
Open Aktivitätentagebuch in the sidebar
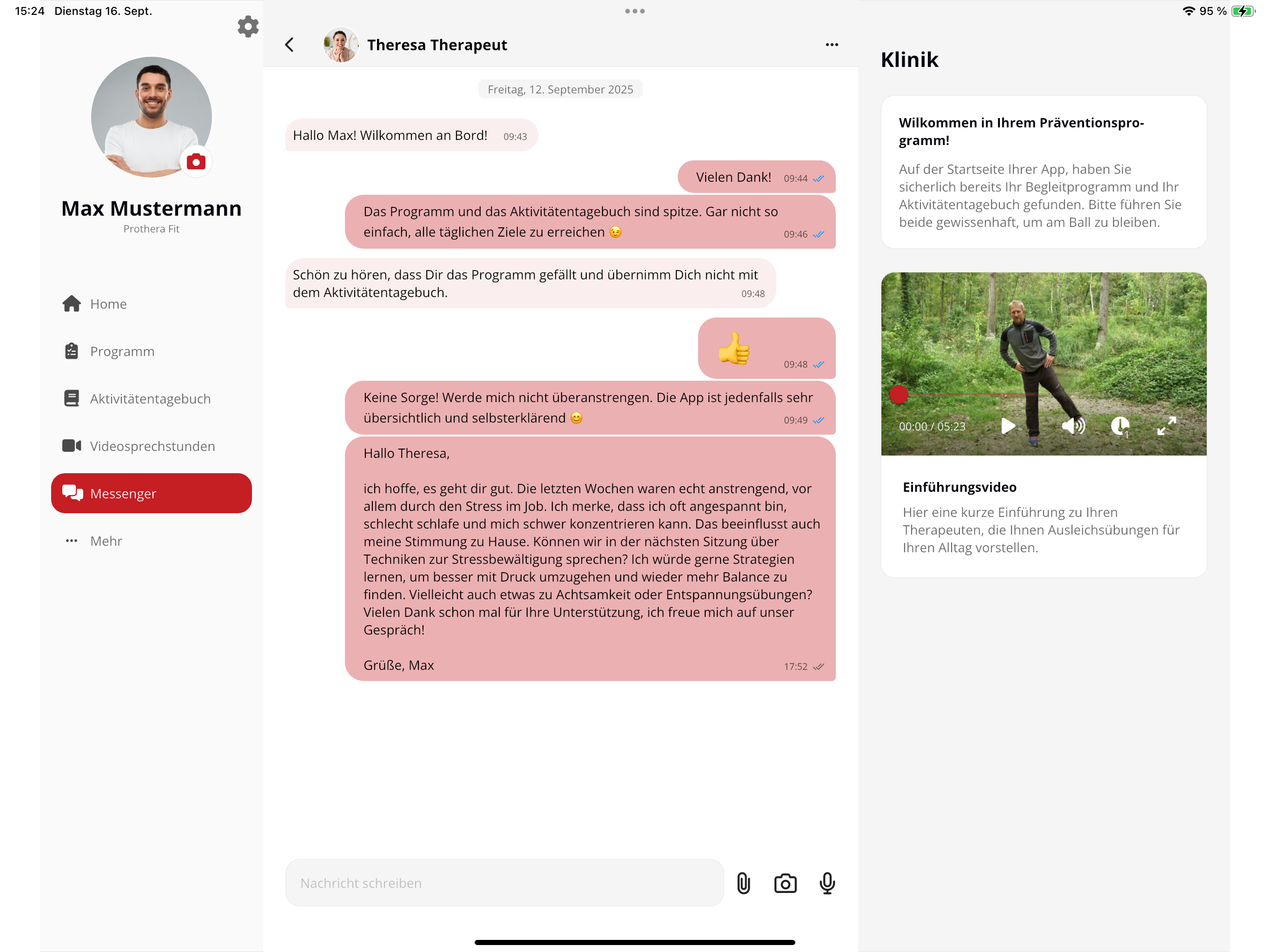point(152,398)
